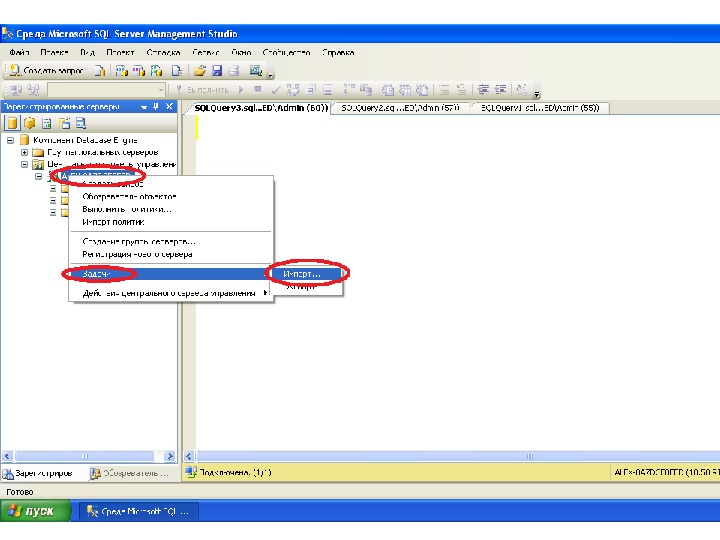
Task: Click the SQL Server Compact query toolbar icon
Action: [177, 71]
